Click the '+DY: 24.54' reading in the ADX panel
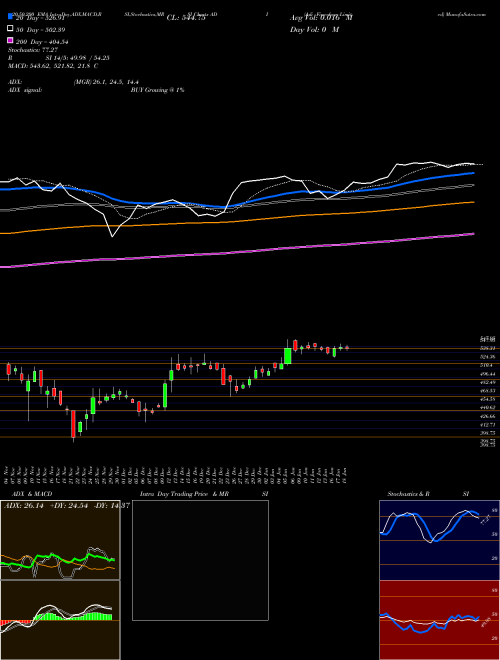Screen dimensions: 500x660 click(x=69, y=506)
